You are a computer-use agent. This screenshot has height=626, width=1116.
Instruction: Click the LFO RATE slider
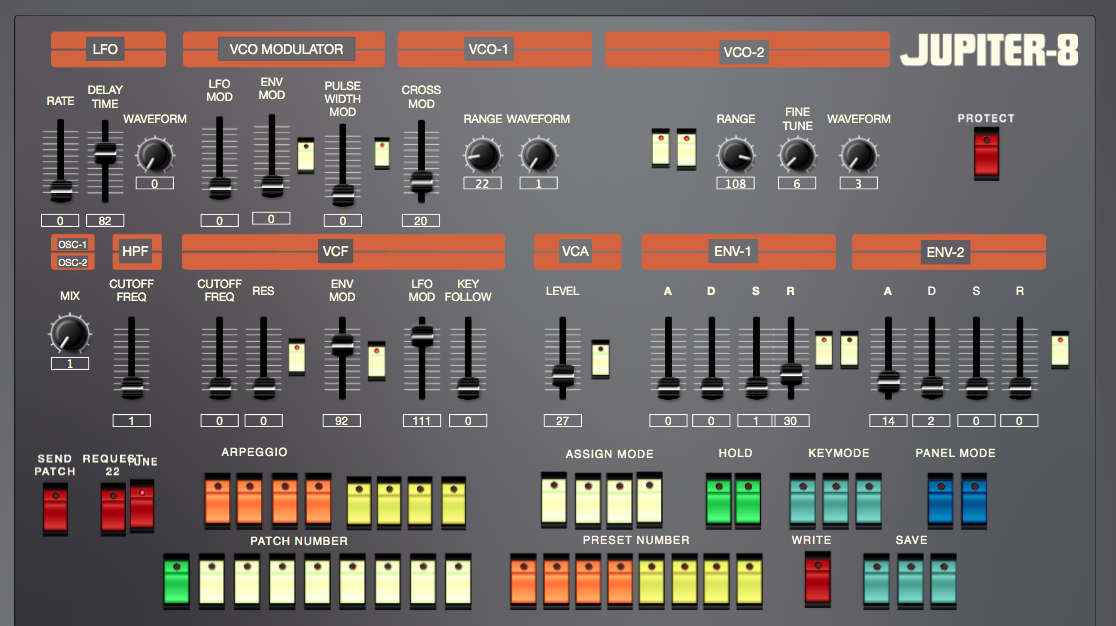(60, 160)
